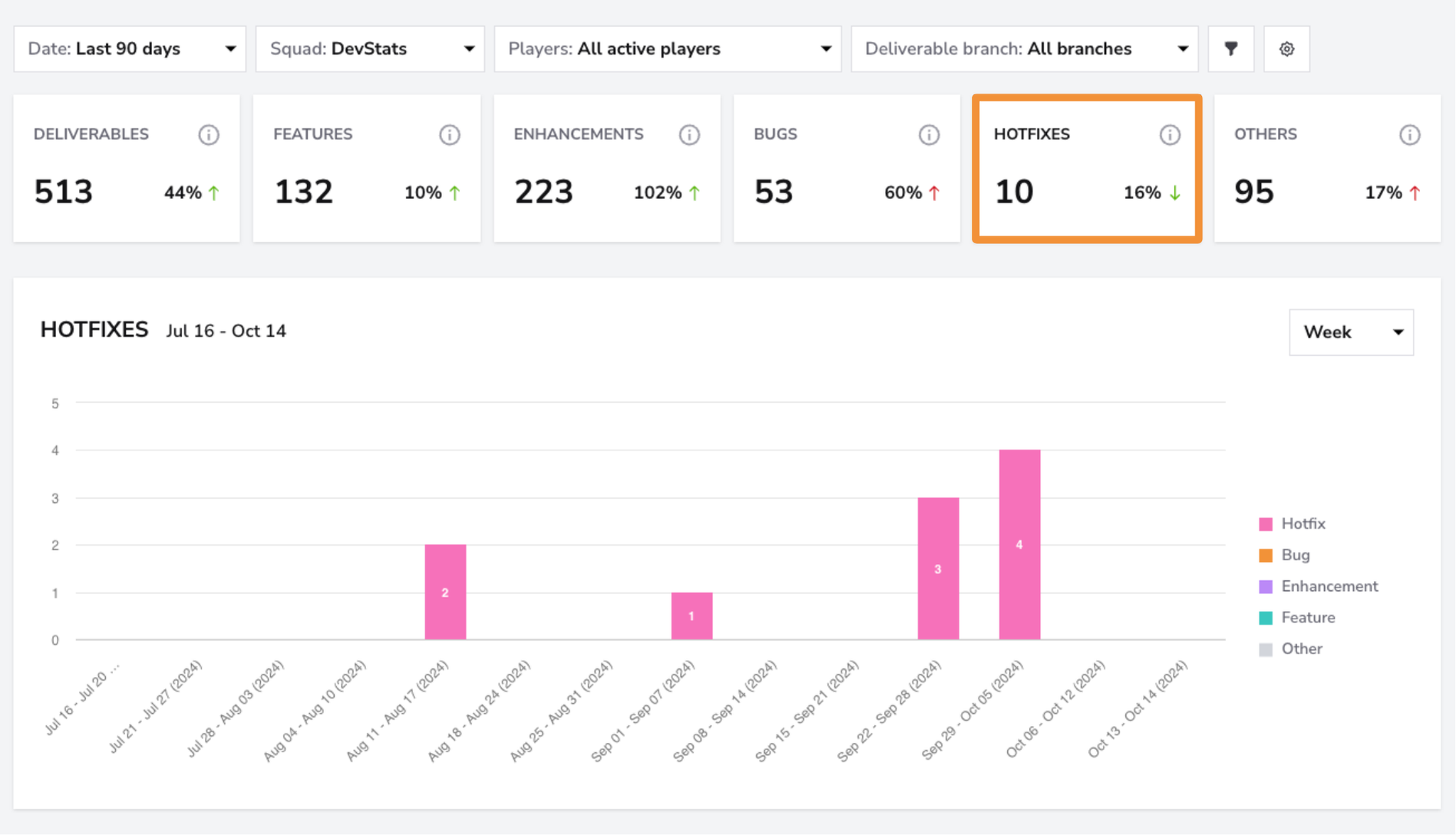Click the Sep 29 - Oct 05 bar

[x=1019, y=545]
